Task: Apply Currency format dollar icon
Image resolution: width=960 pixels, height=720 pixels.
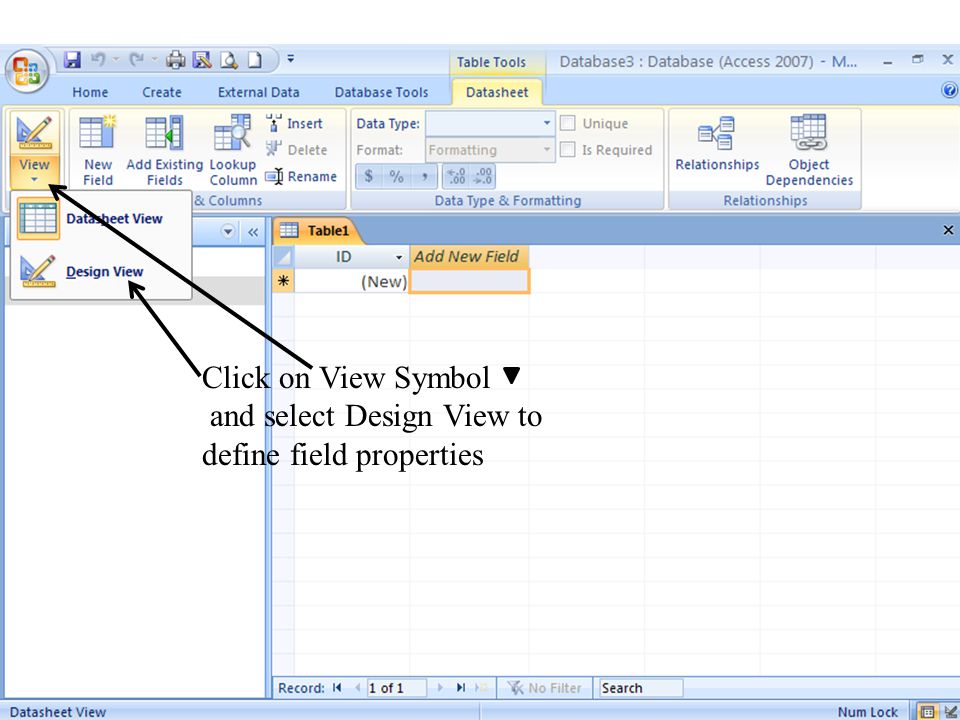Action: click(x=369, y=176)
